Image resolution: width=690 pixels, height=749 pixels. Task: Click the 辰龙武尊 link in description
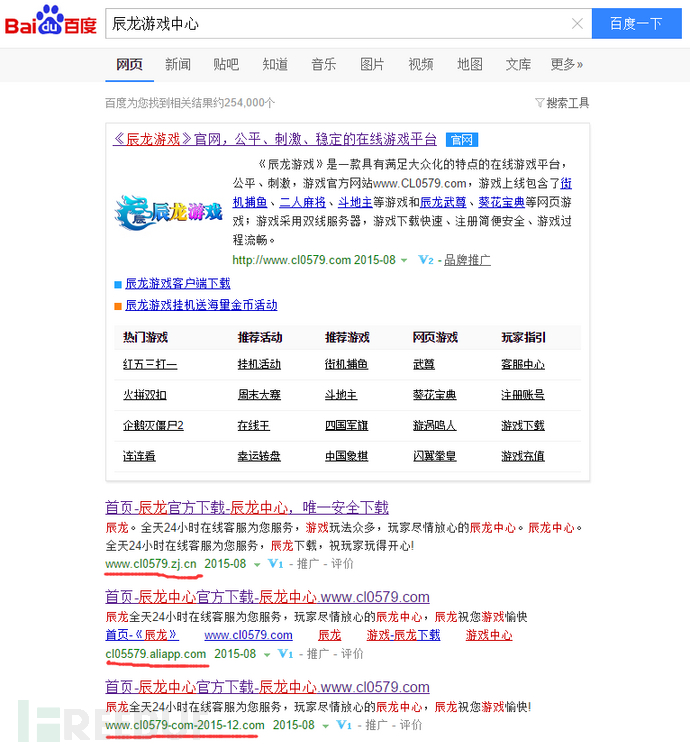(443, 202)
